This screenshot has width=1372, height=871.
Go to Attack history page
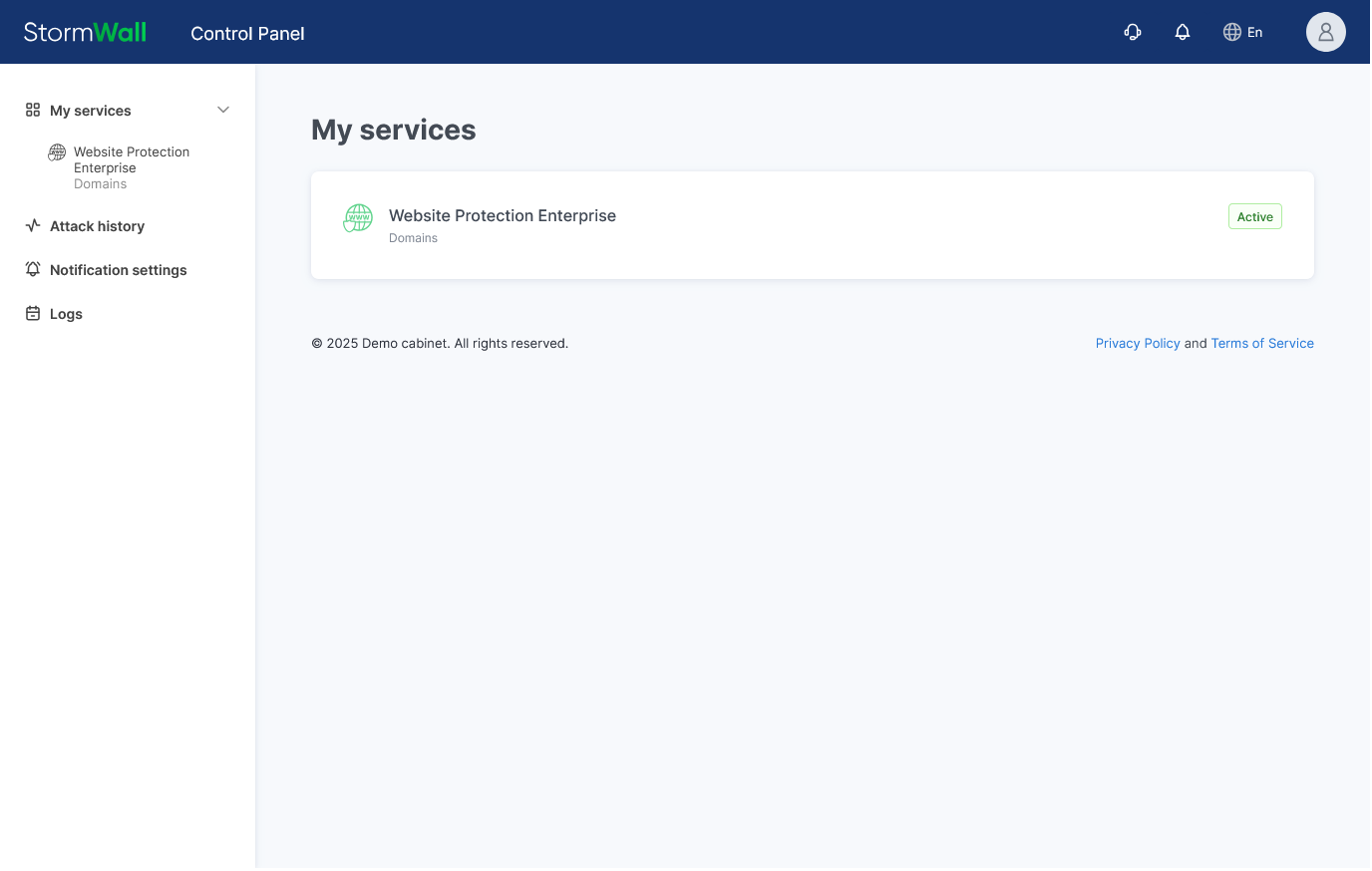pyautogui.click(x=97, y=226)
